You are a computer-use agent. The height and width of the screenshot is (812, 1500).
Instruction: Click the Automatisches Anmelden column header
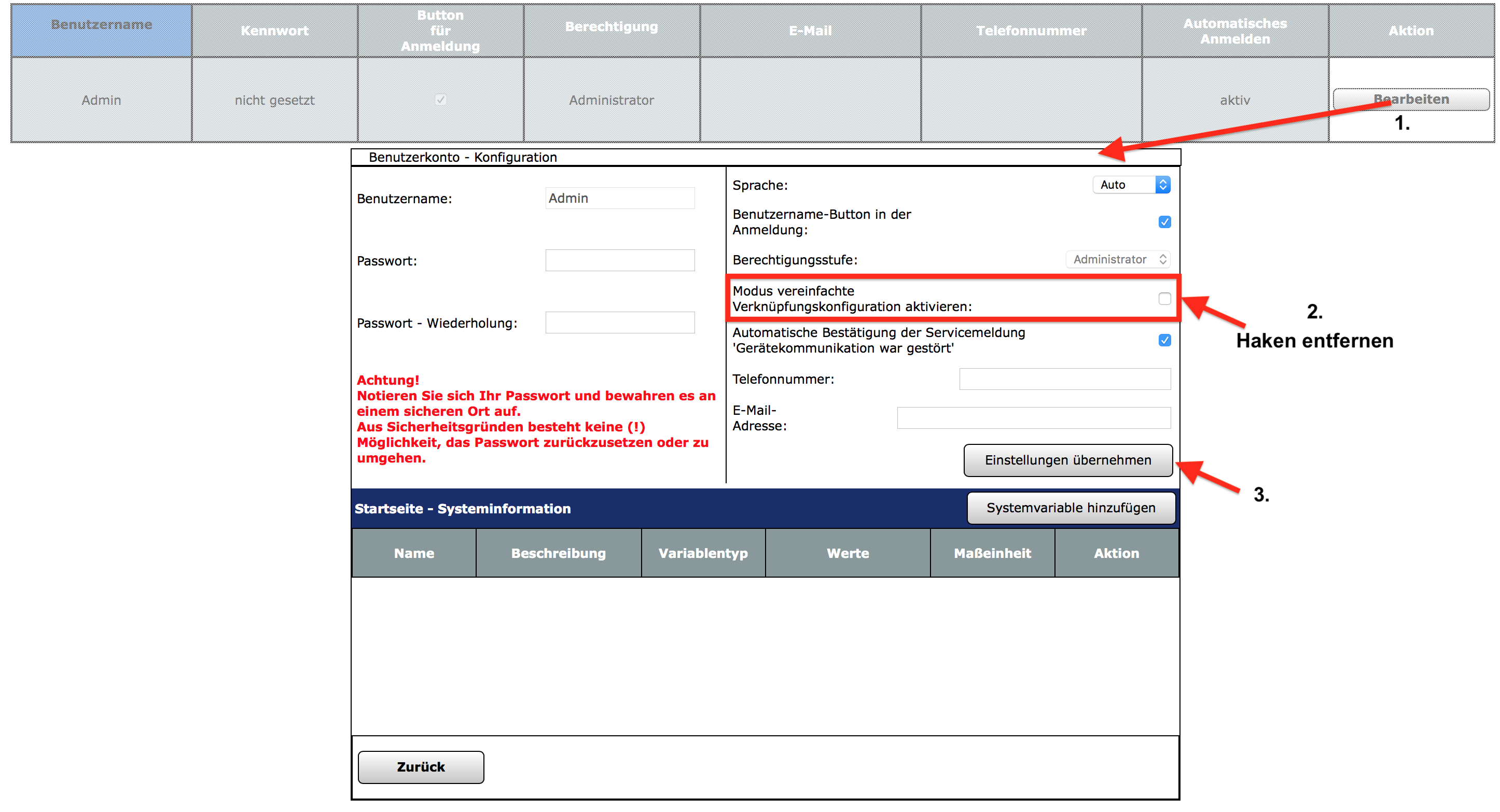point(1234,31)
